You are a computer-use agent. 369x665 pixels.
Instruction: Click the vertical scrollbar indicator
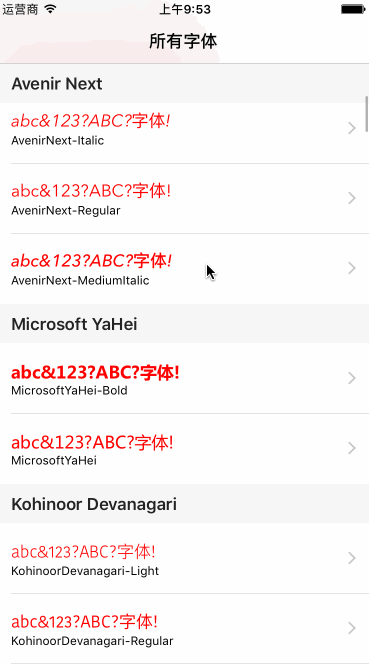point(366,114)
